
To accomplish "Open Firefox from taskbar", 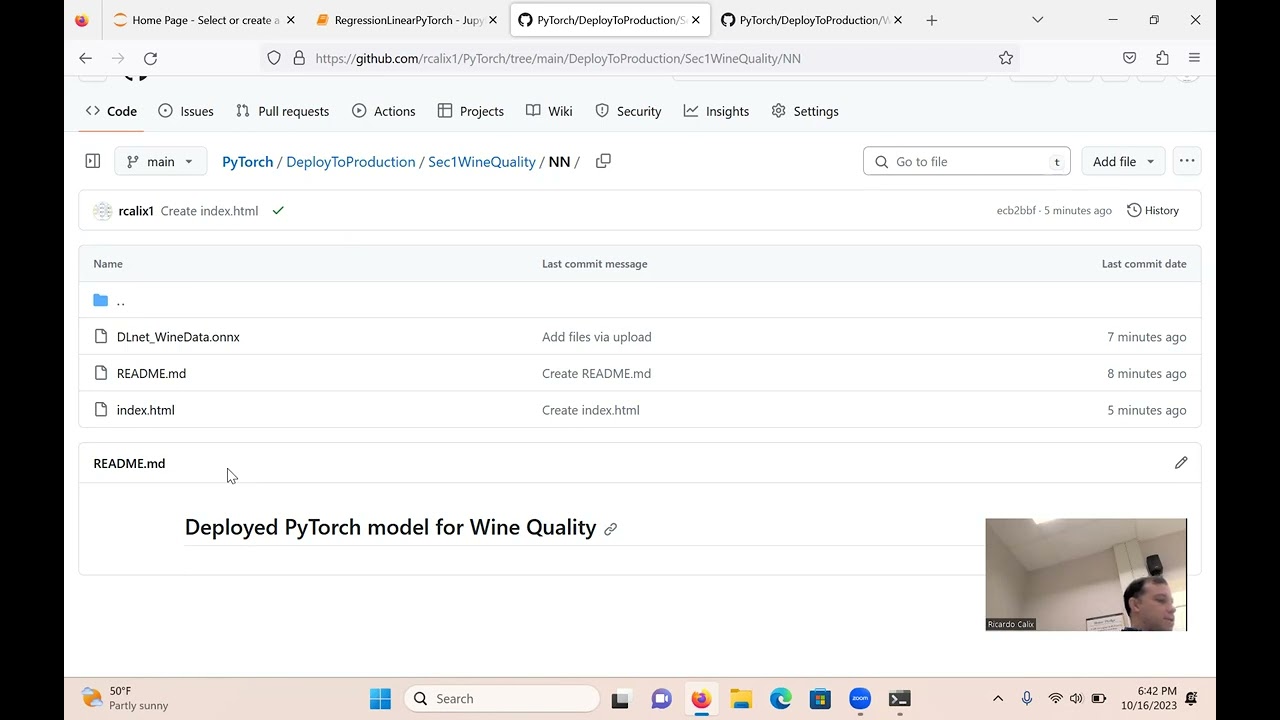I will click(x=701, y=699).
